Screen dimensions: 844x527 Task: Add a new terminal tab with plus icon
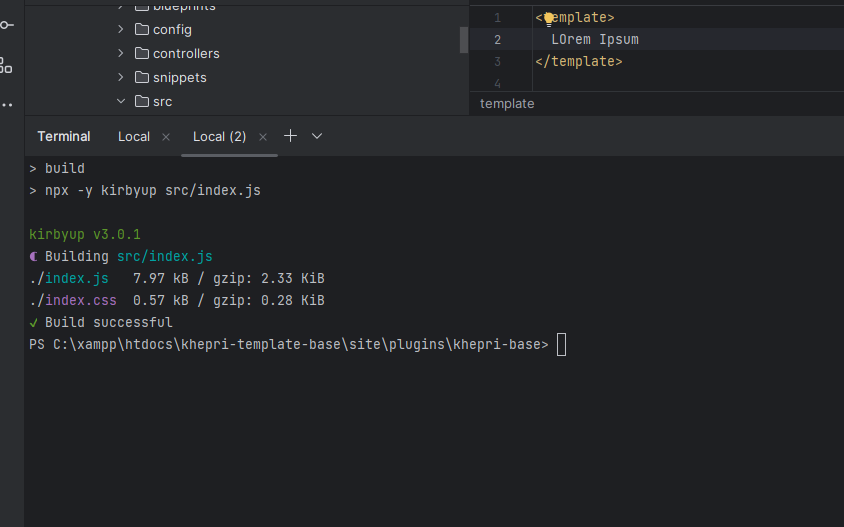pos(290,136)
